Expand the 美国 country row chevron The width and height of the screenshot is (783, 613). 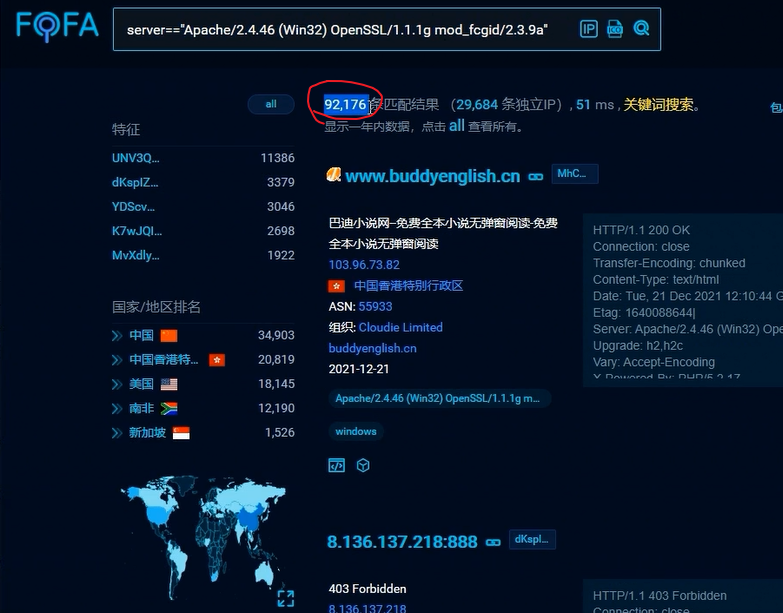[x=117, y=384]
